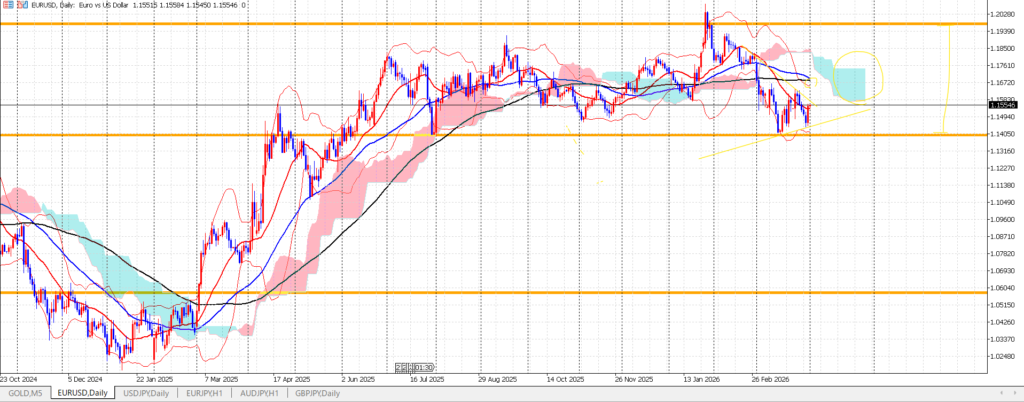Open the USDJPY,Daily chart tab
1024x402 pixels.
pos(148,394)
